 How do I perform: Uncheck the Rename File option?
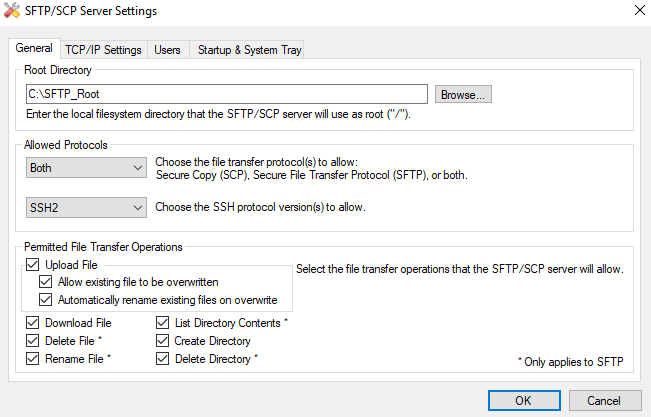(33, 359)
